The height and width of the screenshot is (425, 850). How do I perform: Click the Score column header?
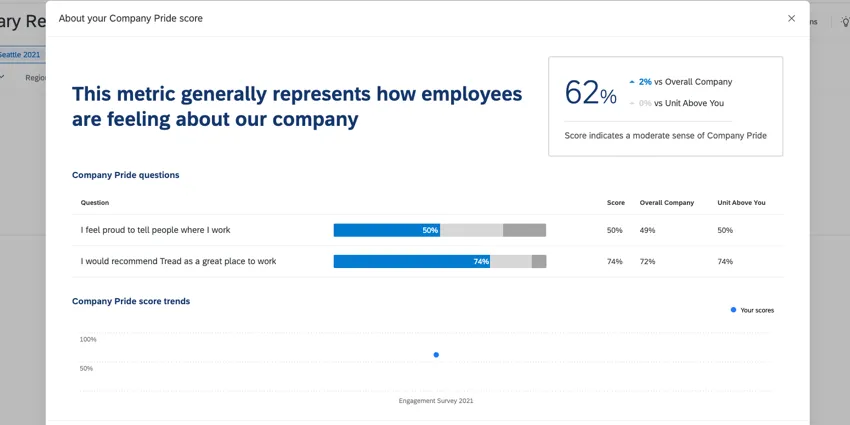click(615, 203)
